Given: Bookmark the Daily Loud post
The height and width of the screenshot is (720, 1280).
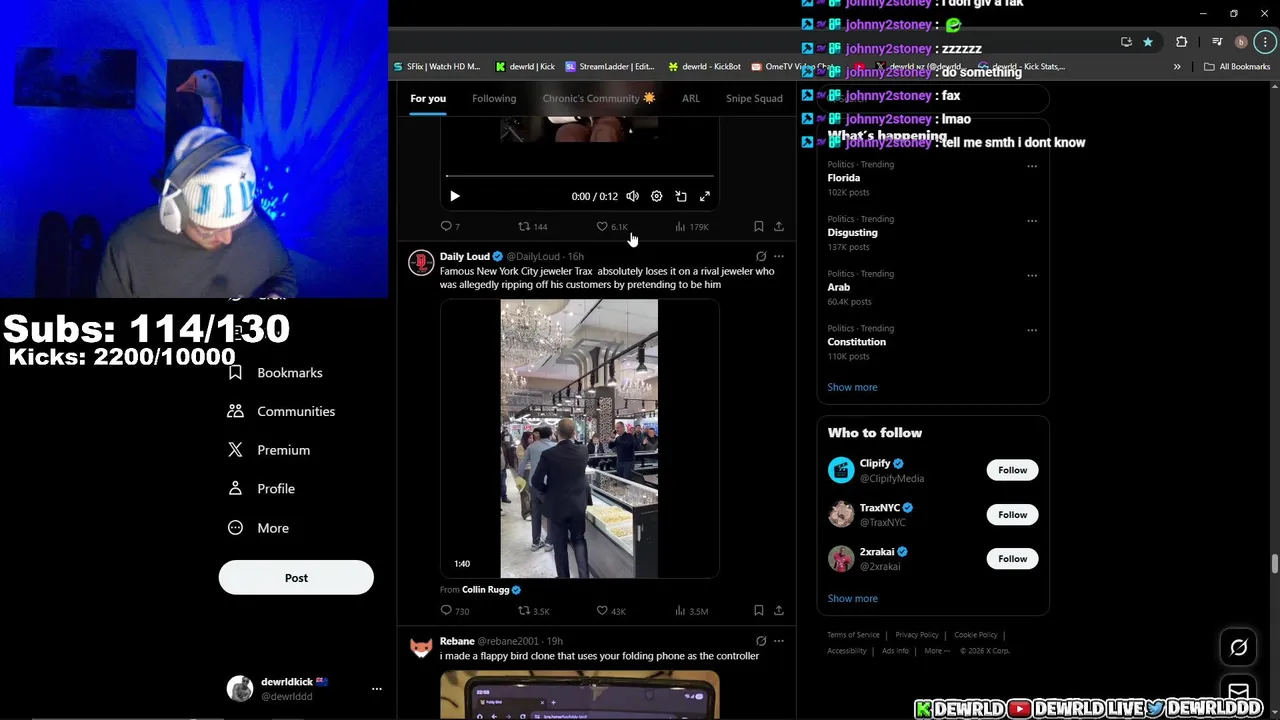Looking at the screenshot, I should (758, 611).
